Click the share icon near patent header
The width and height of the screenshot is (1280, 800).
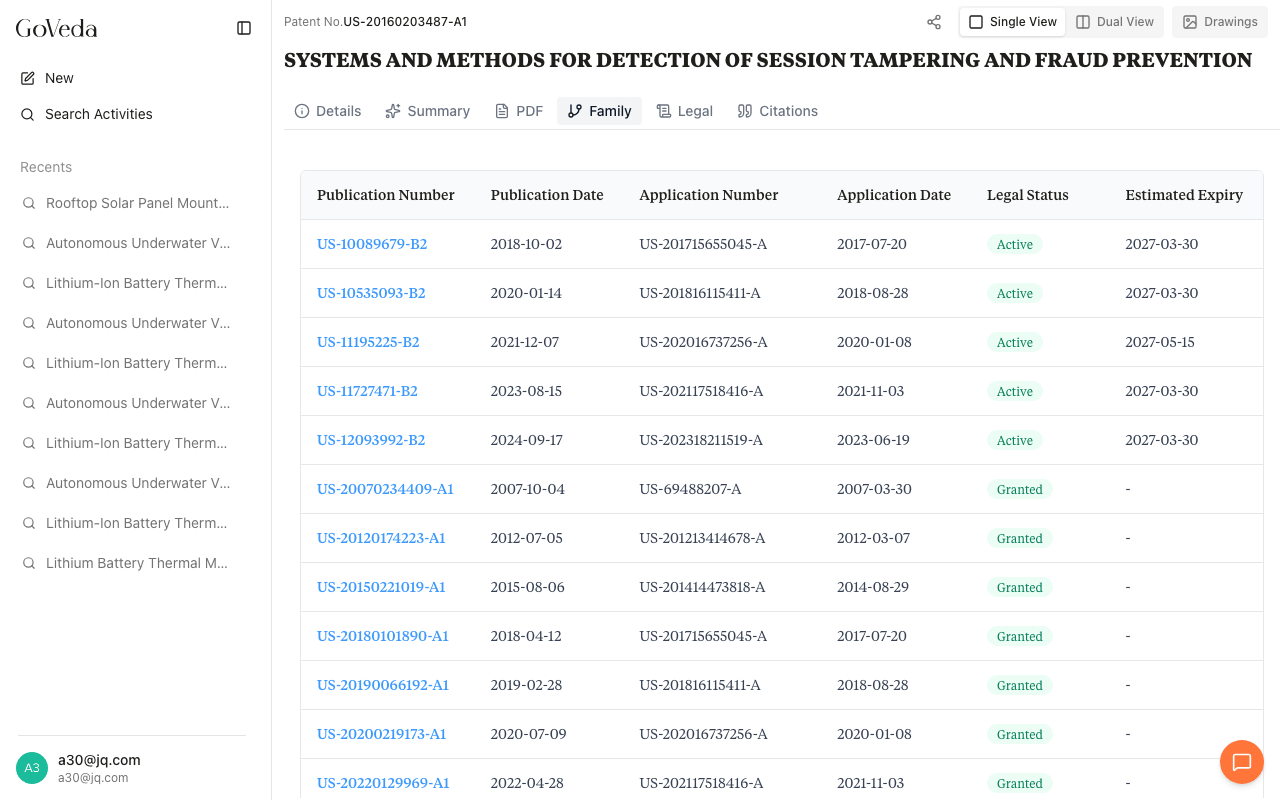tap(934, 22)
